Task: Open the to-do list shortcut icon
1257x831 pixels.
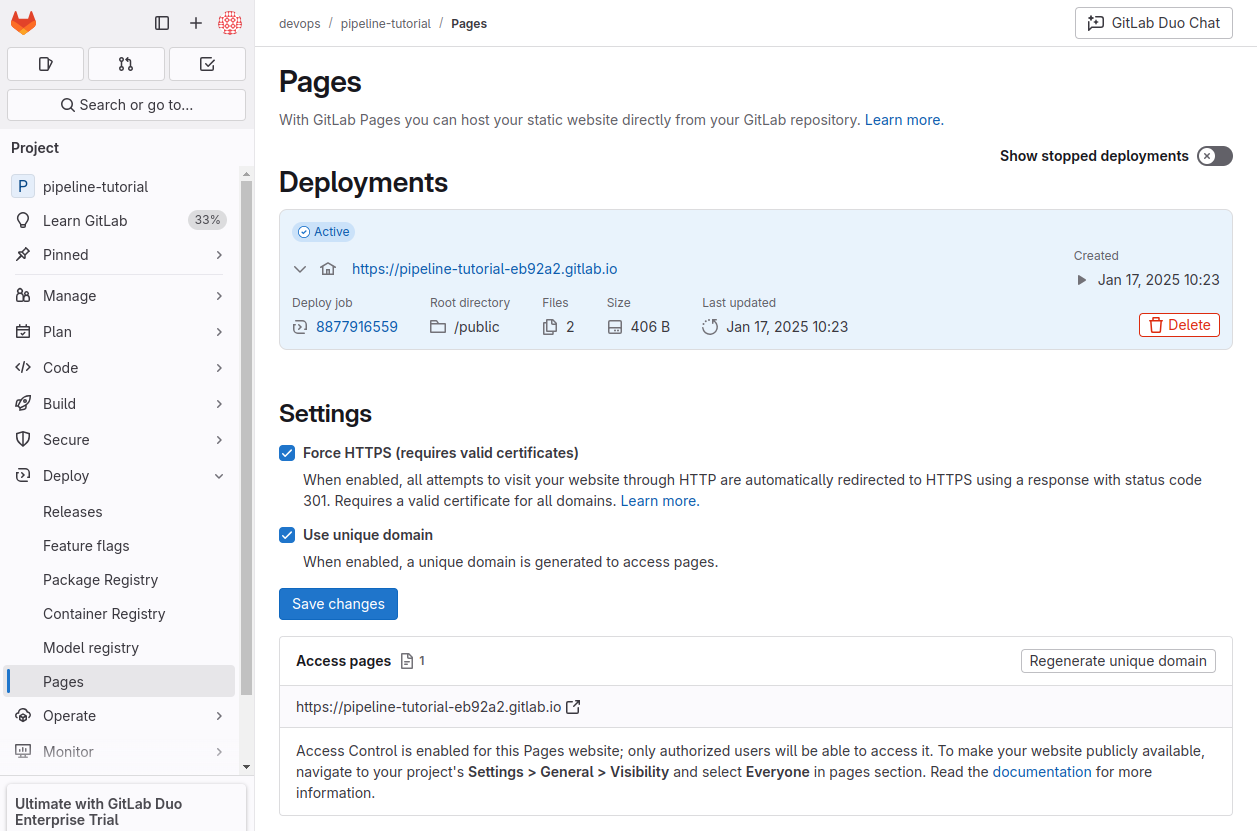Action: click(207, 64)
